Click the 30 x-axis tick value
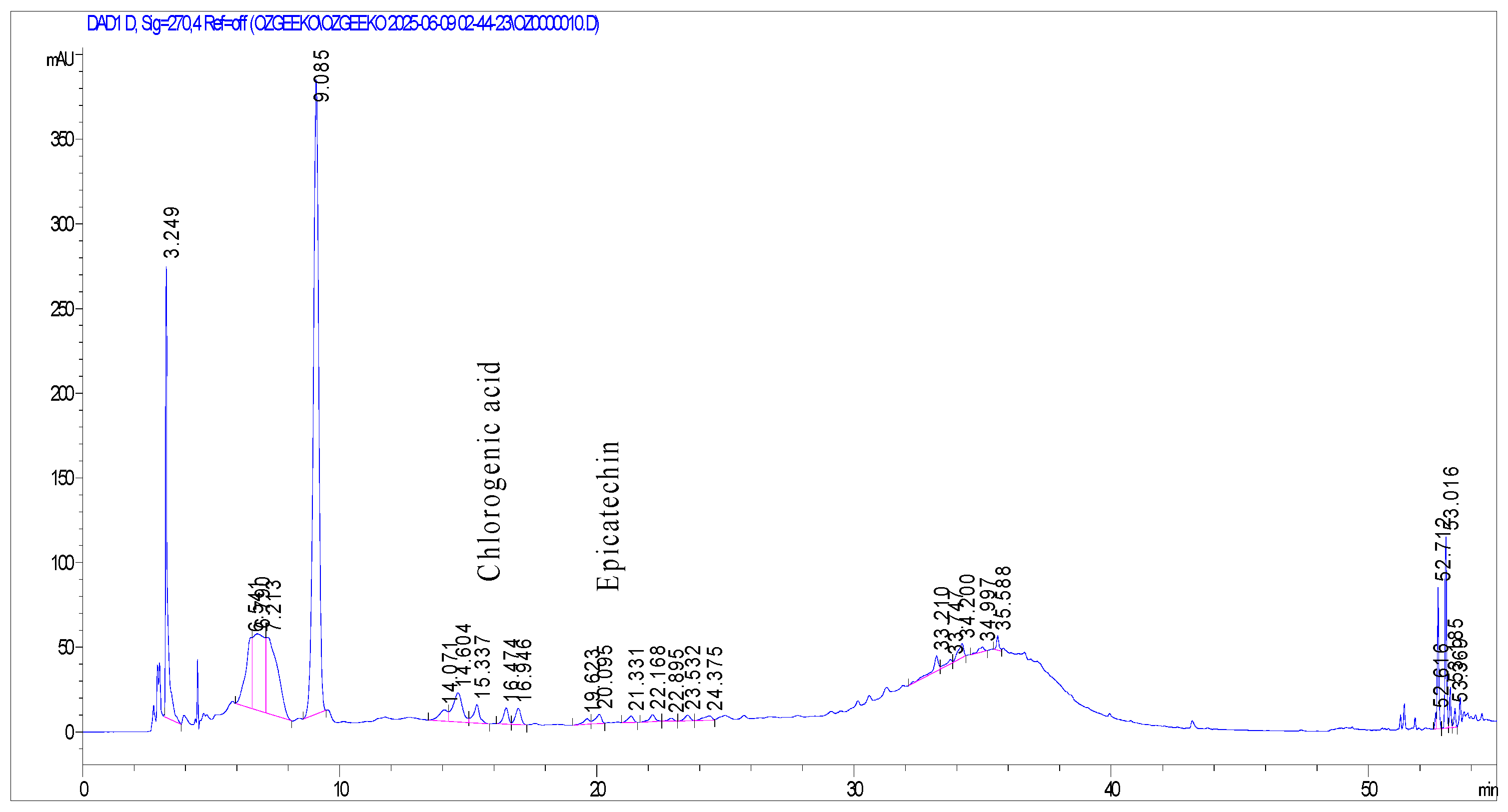 pos(855,790)
